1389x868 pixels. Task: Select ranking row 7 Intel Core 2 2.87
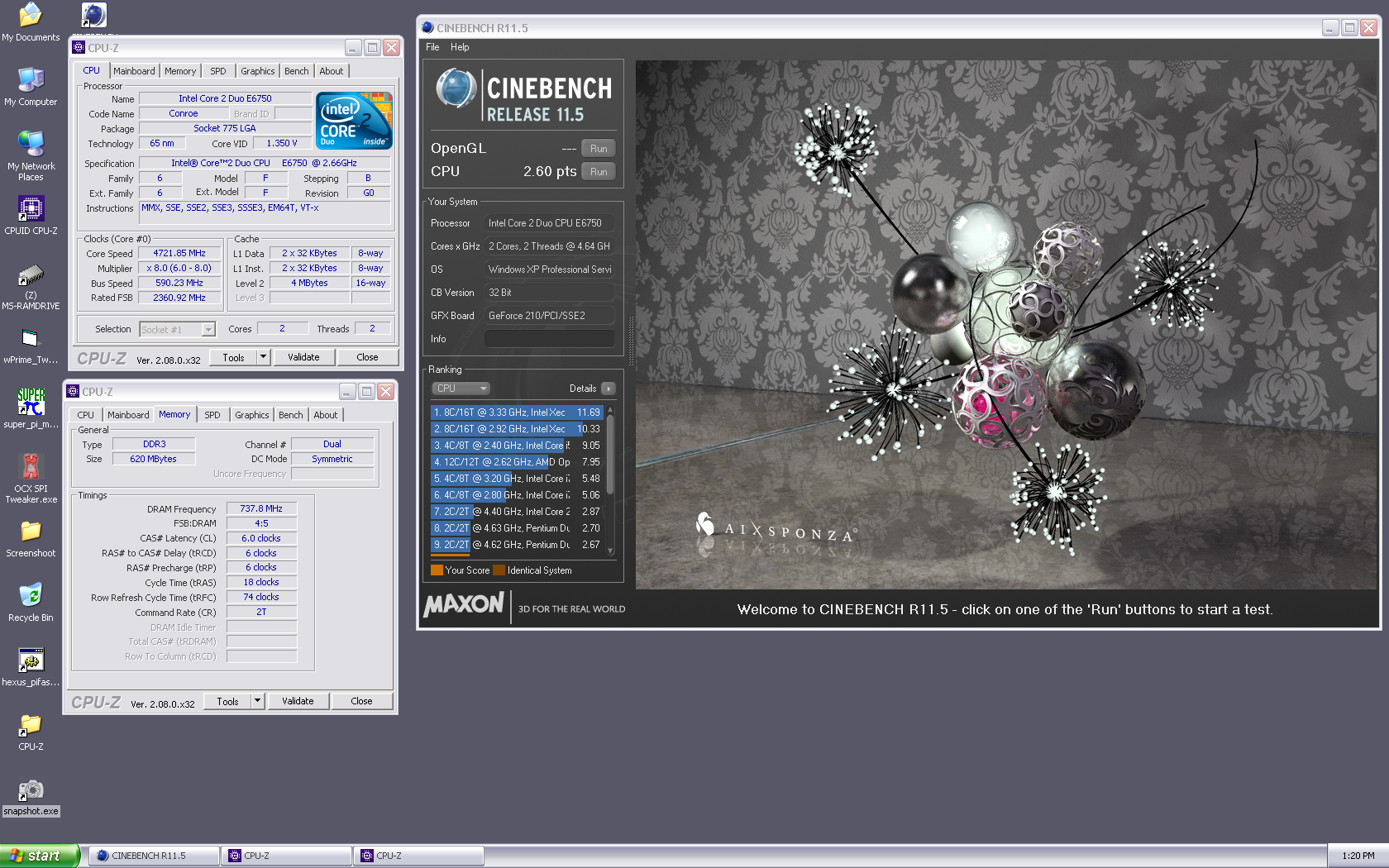pos(517,512)
